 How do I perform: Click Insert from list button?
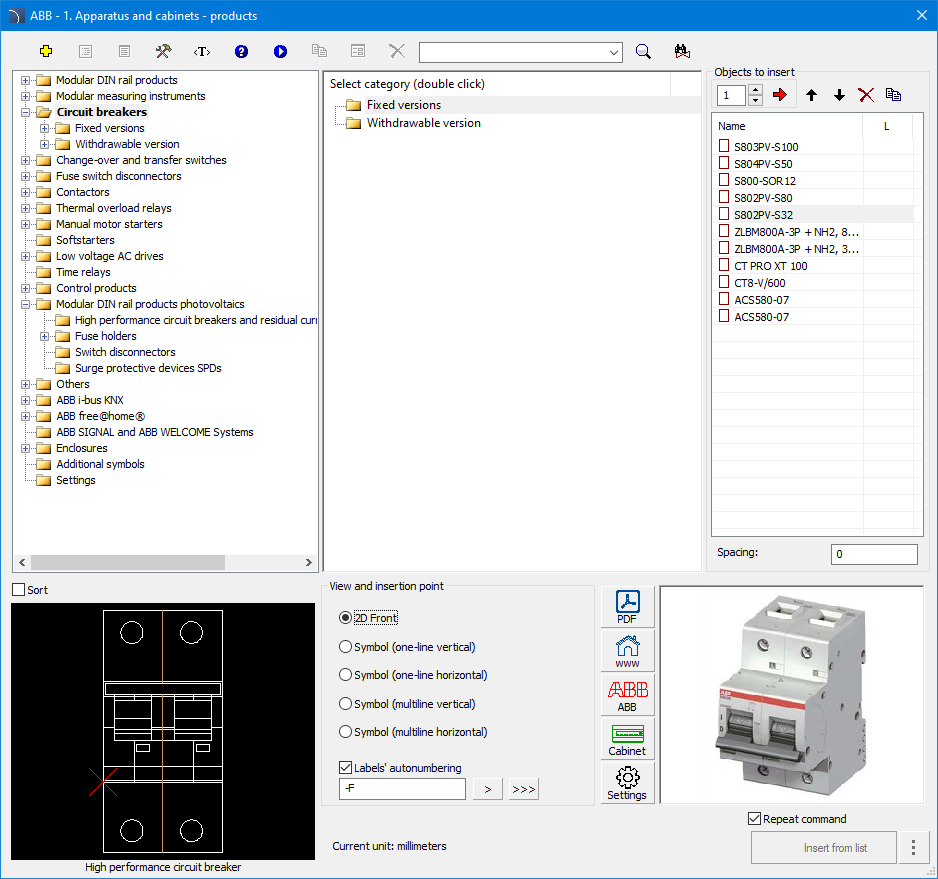(824, 847)
